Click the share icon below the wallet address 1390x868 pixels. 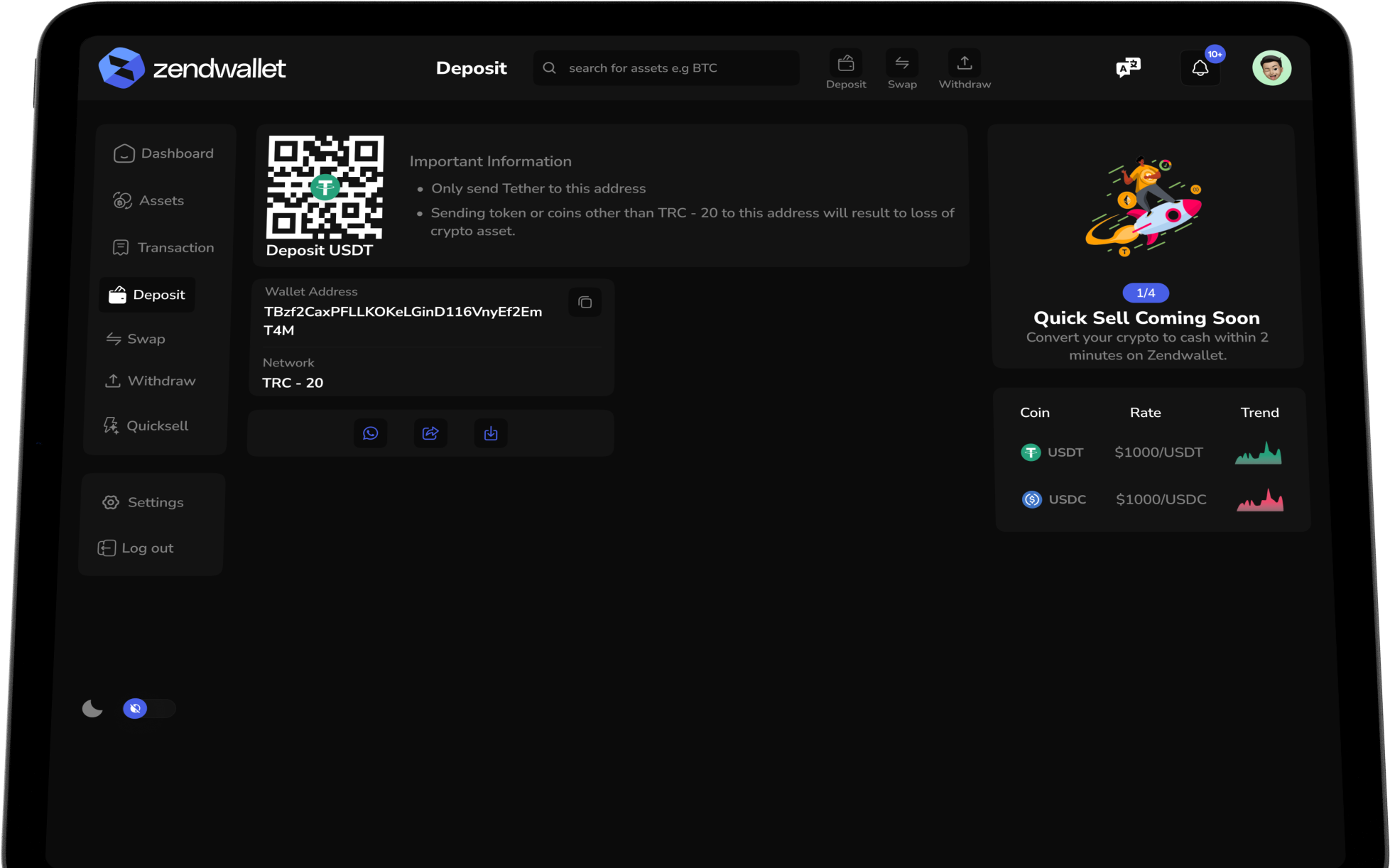[x=430, y=433]
